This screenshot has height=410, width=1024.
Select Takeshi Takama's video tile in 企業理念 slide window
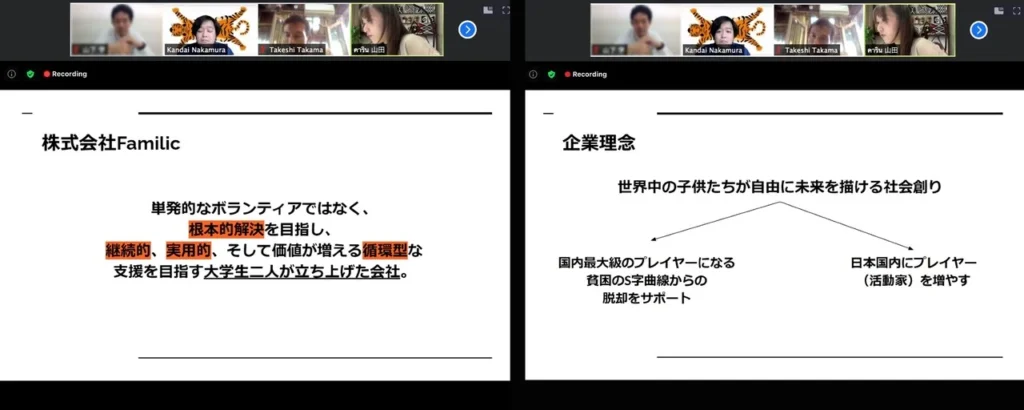(818, 29)
